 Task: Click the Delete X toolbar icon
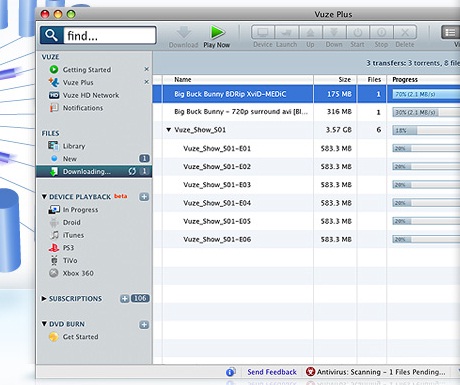coord(405,33)
